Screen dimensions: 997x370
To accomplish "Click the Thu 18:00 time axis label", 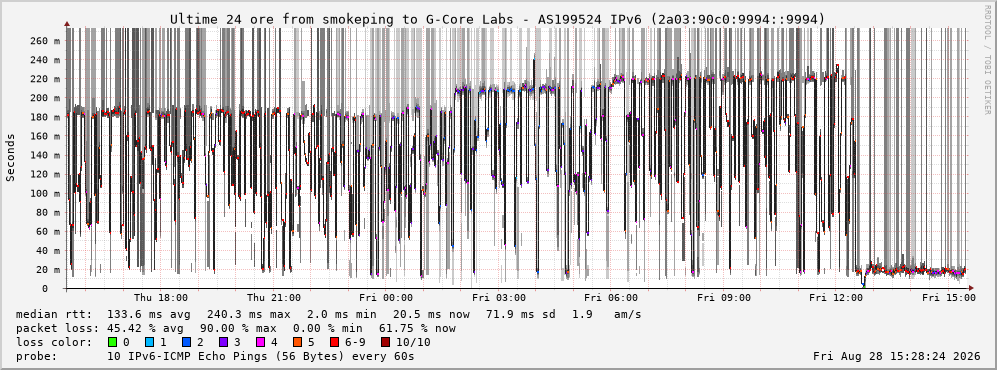I will 161,298.
